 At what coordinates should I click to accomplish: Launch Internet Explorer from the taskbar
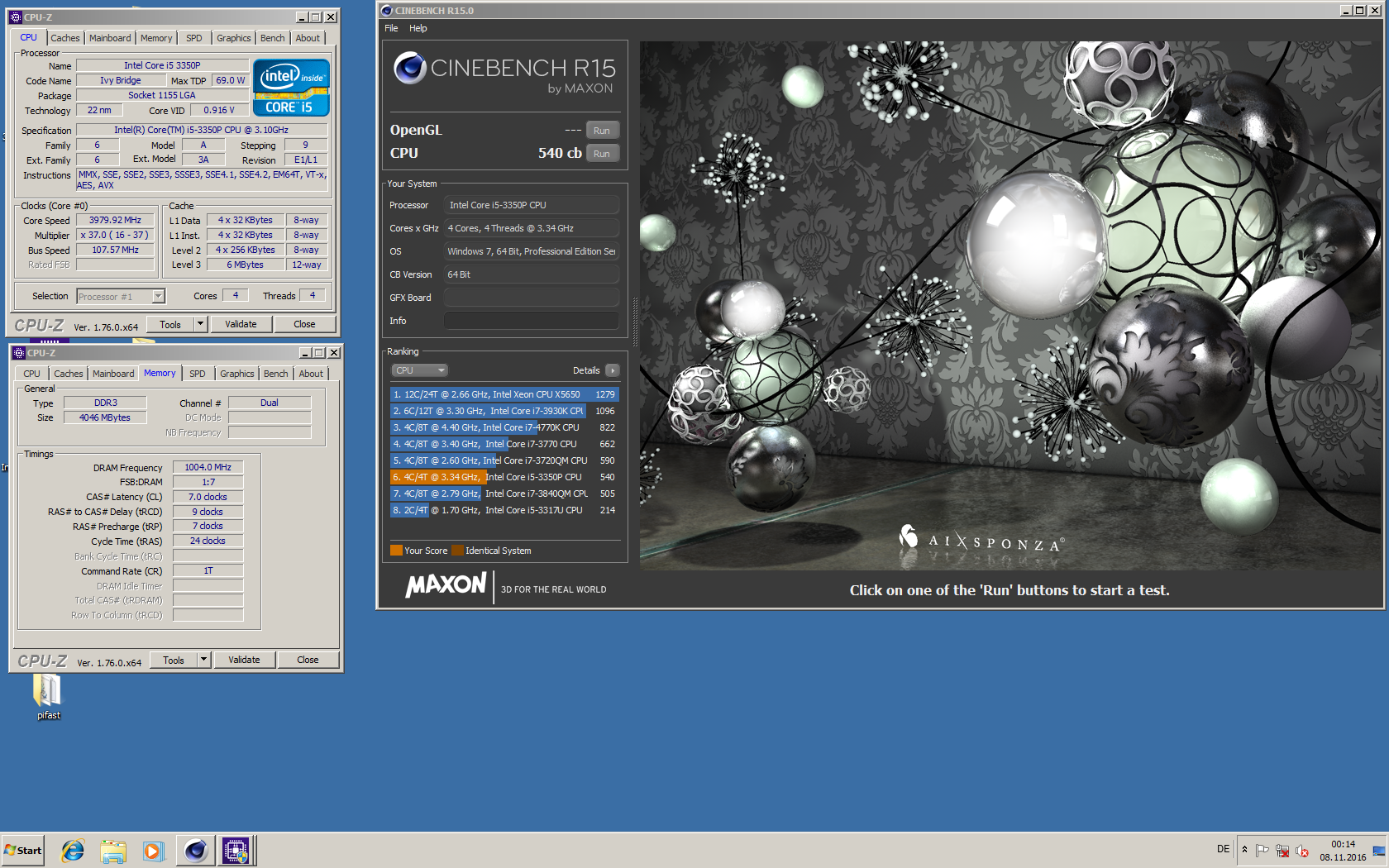tap(73, 850)
